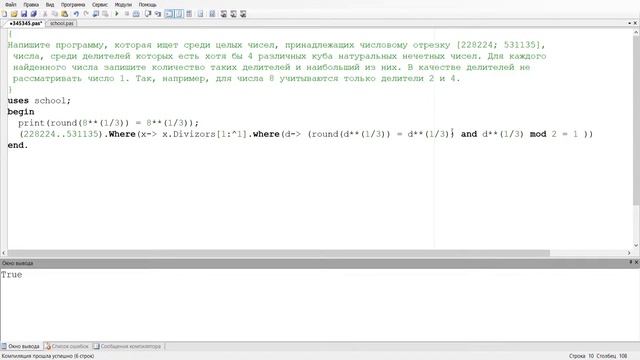Select the Список ошибок bottom tab

(67, 346)
